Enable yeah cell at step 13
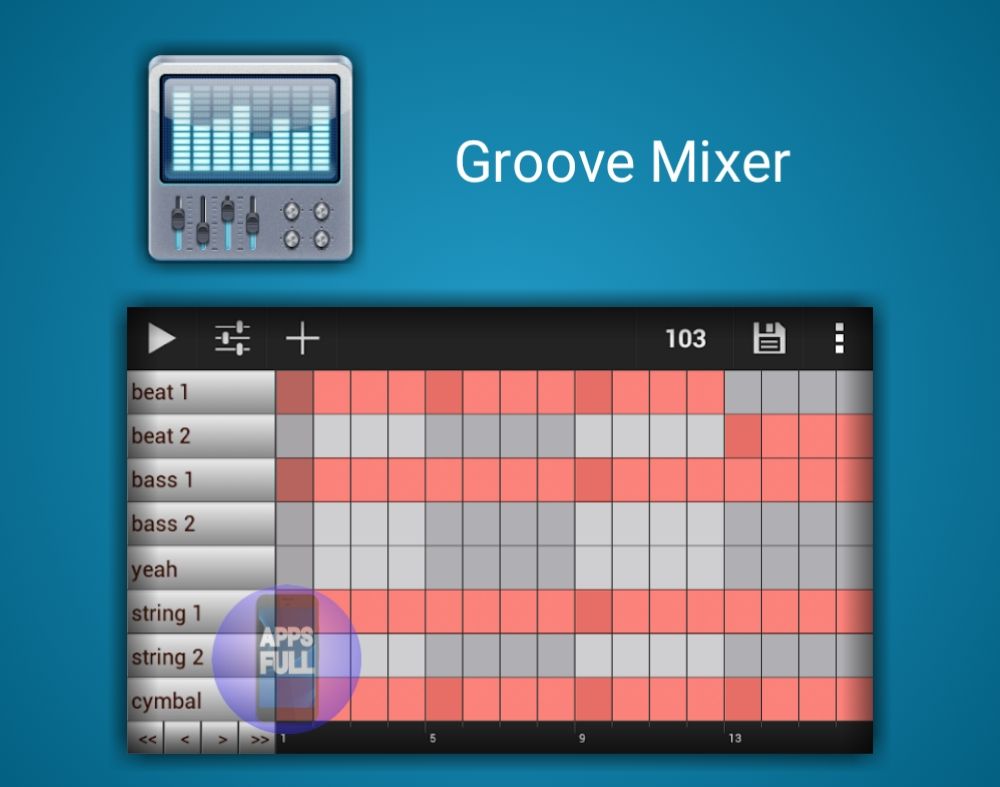The image size is (1000, 787). (743, 568)
